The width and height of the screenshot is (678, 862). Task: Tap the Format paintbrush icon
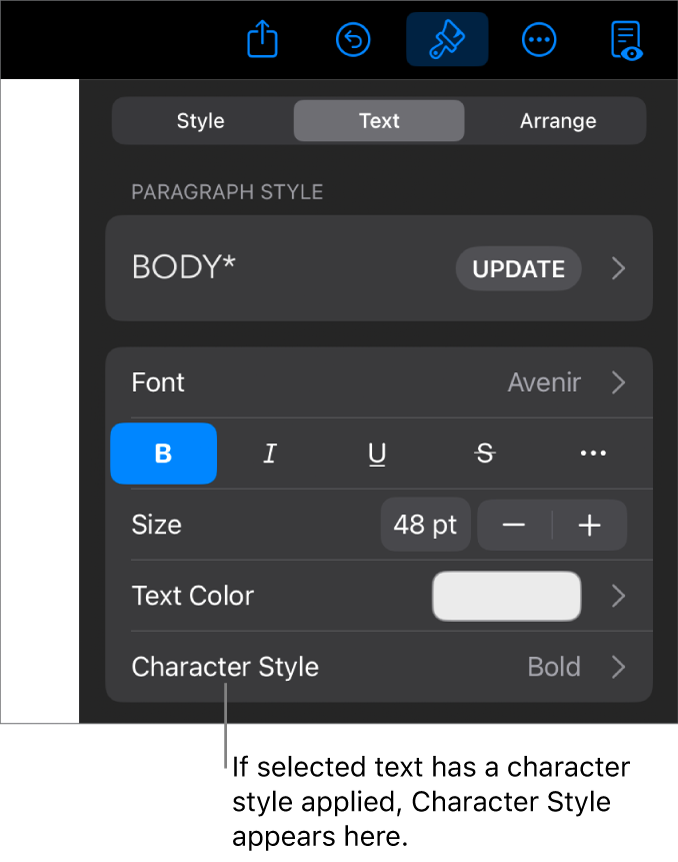tap(447, 40)
